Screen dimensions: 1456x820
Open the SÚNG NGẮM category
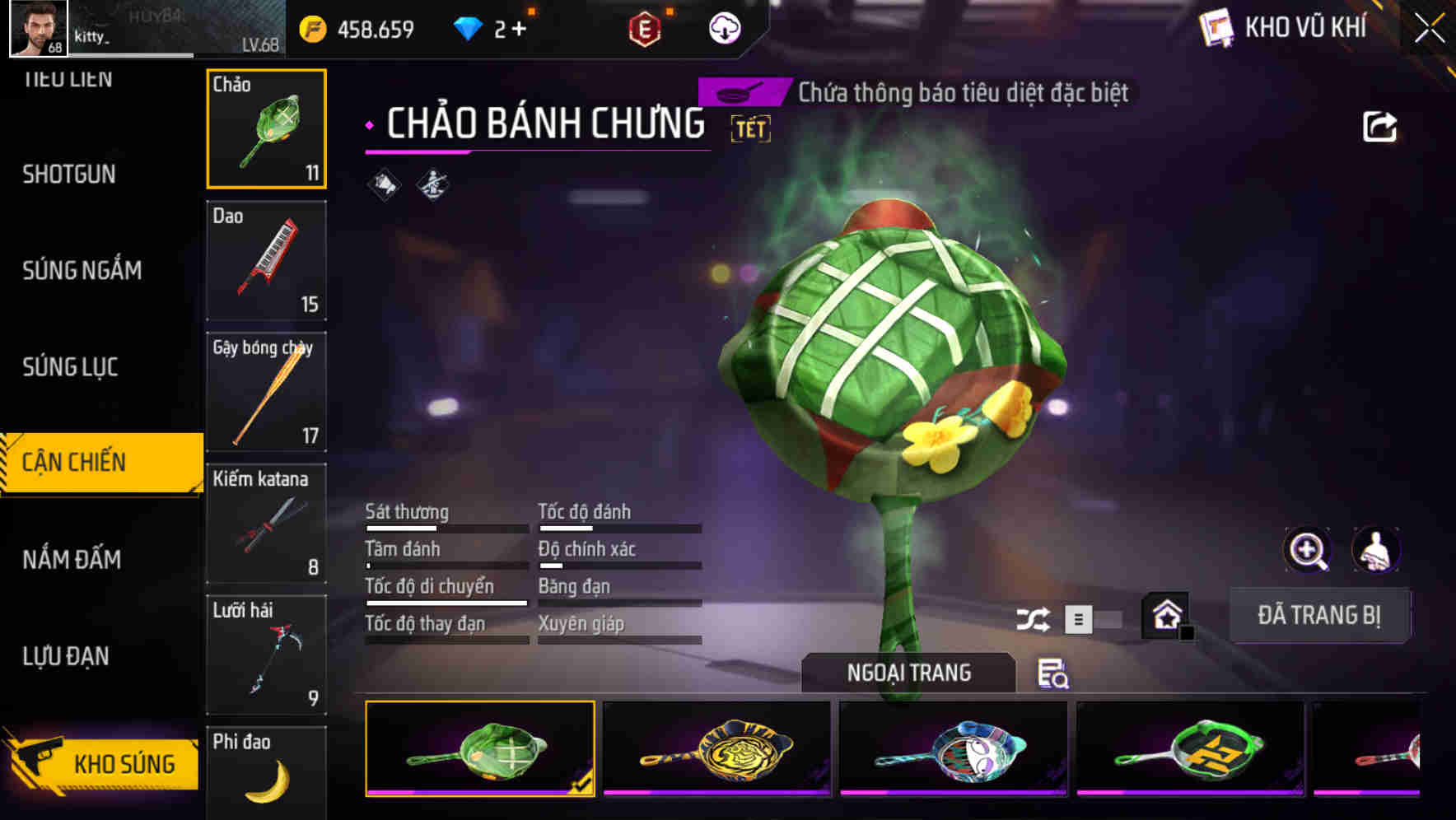(x=82, y=270)
